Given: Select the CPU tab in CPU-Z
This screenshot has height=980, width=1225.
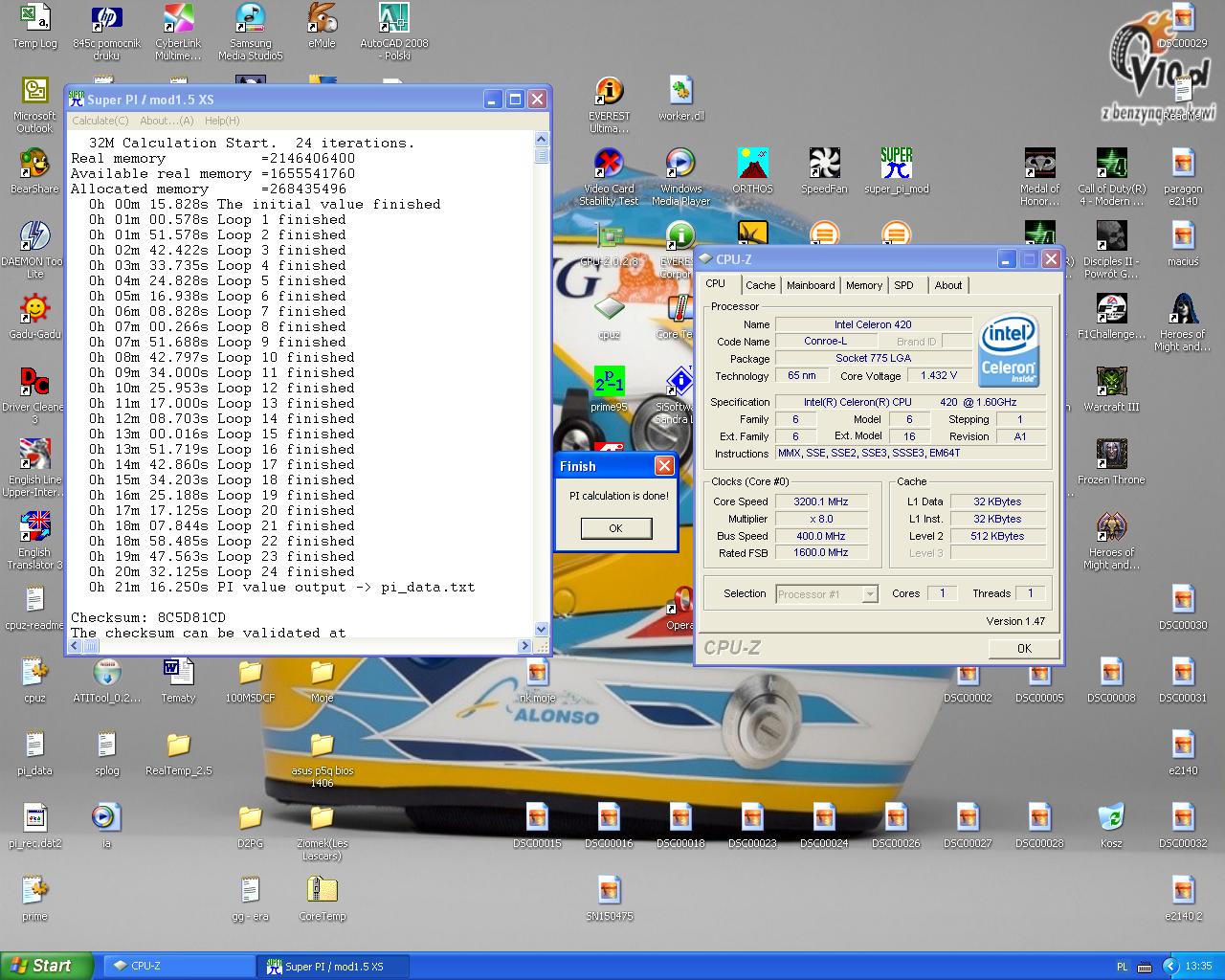Looking at the screenshot, I should [716, 283].
